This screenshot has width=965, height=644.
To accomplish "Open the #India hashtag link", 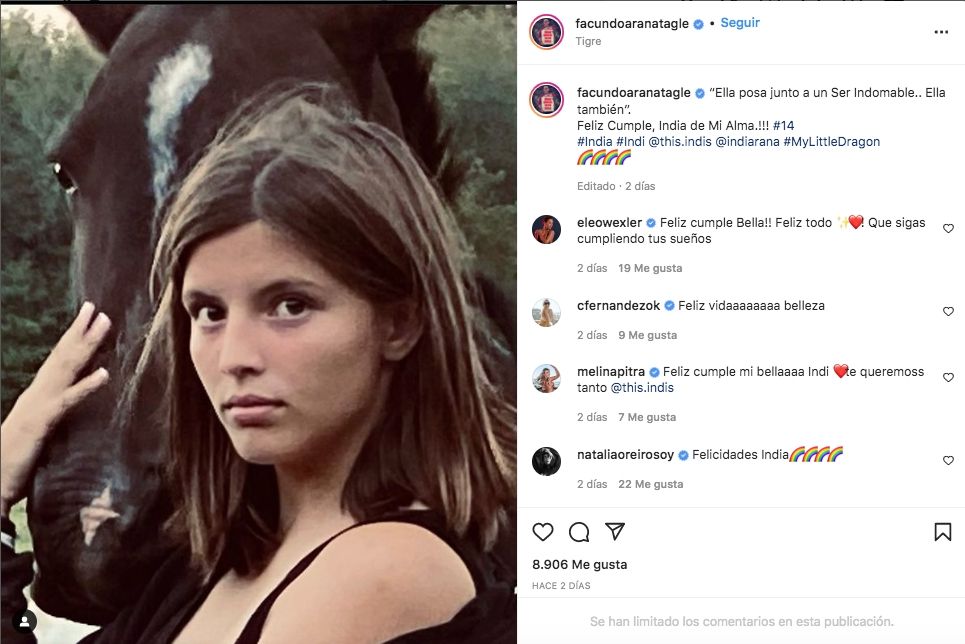I will coord(597,142).
